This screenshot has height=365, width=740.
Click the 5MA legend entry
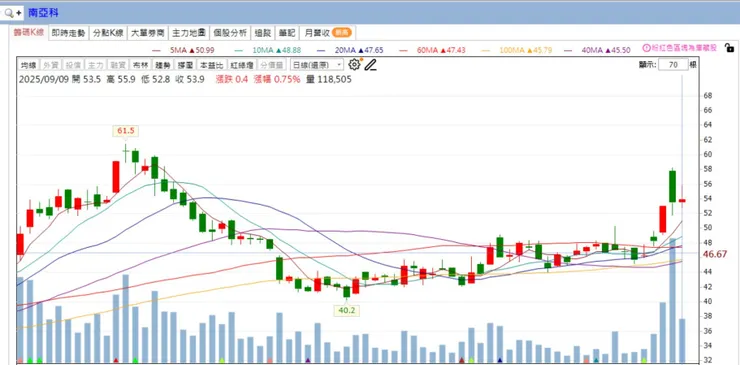tap(185, 50)
